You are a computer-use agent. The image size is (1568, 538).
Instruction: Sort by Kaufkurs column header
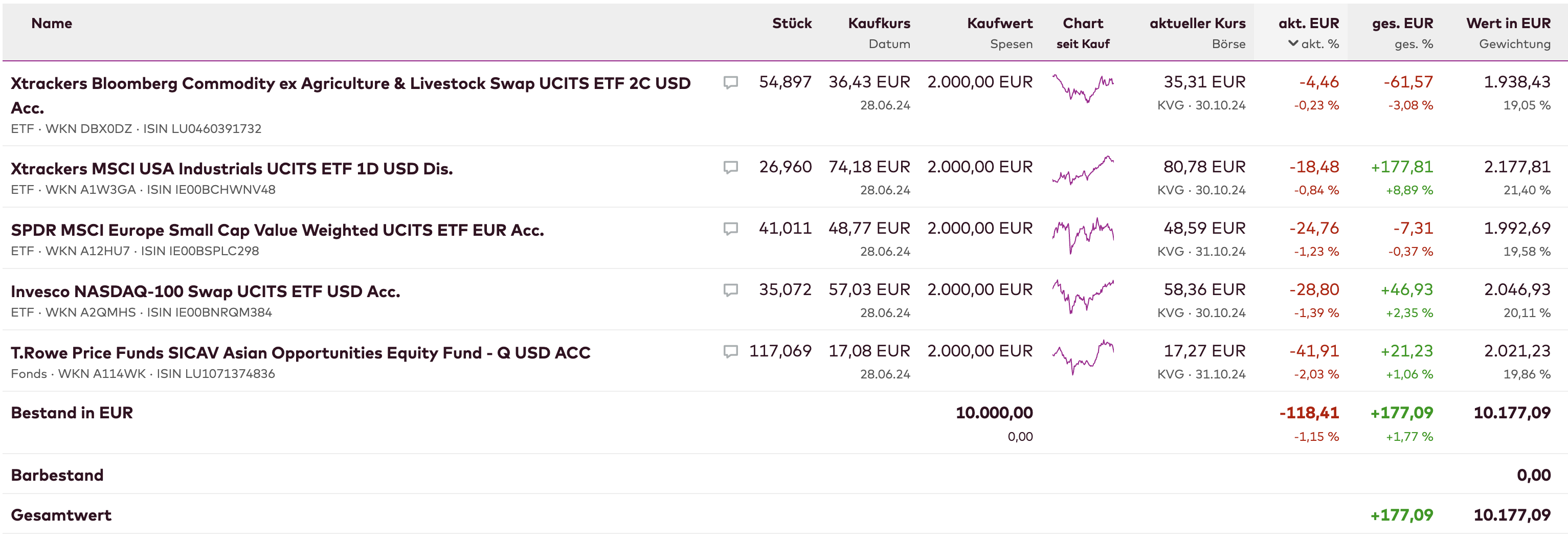(x=879, y=23)
